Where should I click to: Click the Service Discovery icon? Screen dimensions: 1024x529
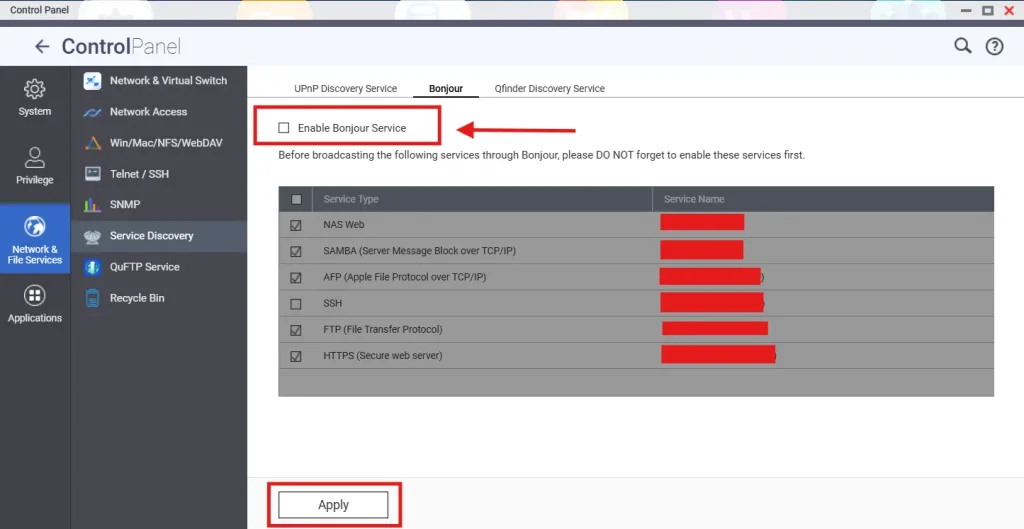92,236
